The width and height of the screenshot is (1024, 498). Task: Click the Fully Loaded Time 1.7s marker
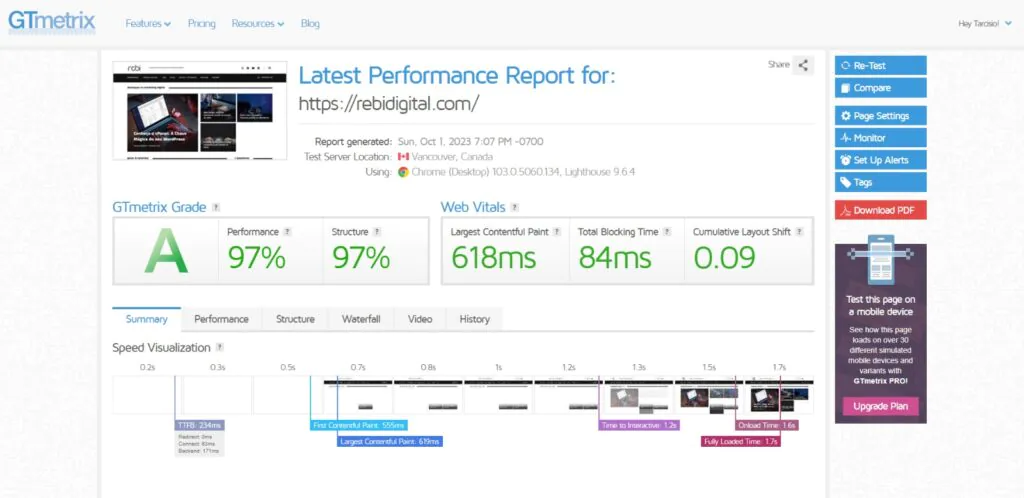(741, 441)
